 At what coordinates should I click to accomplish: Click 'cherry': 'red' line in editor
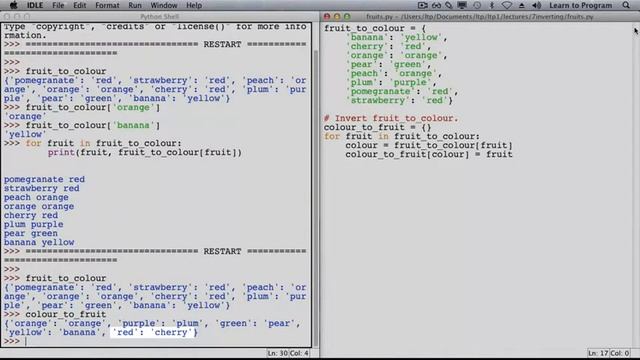(388, 47)
